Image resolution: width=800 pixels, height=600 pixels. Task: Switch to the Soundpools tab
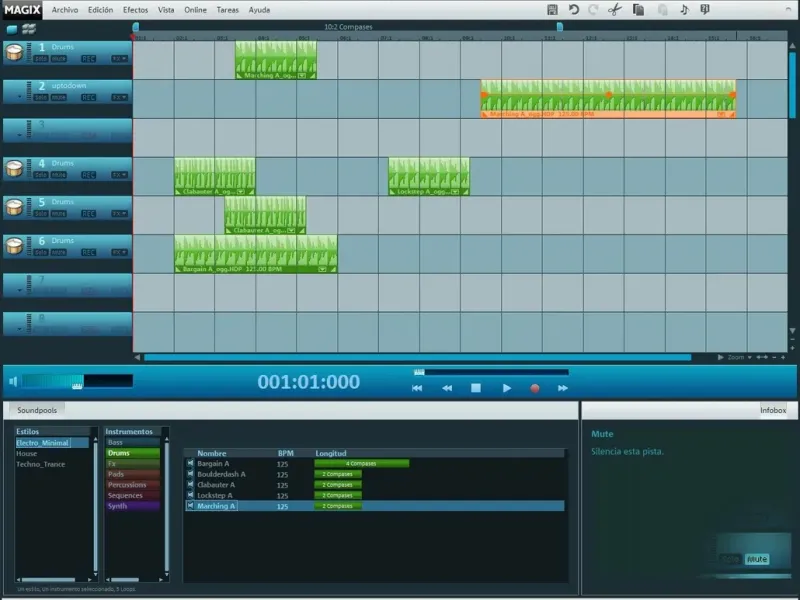[x=37, y=410]
